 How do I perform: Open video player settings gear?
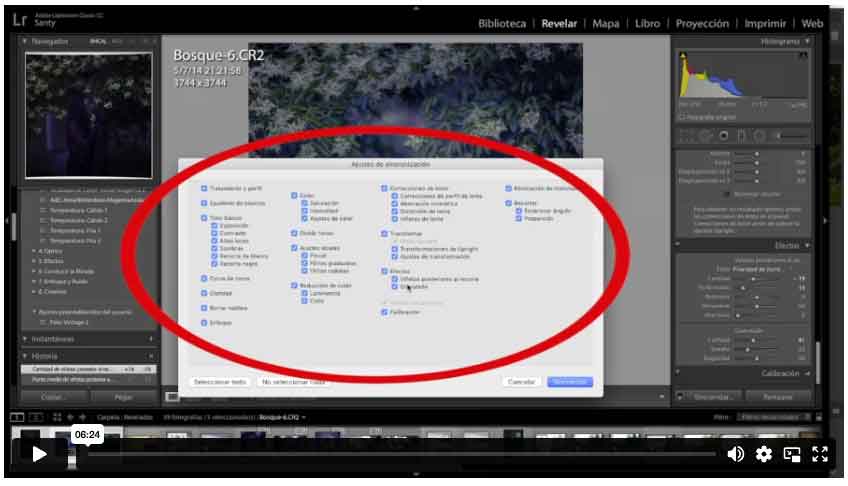(x=764, y=454)
